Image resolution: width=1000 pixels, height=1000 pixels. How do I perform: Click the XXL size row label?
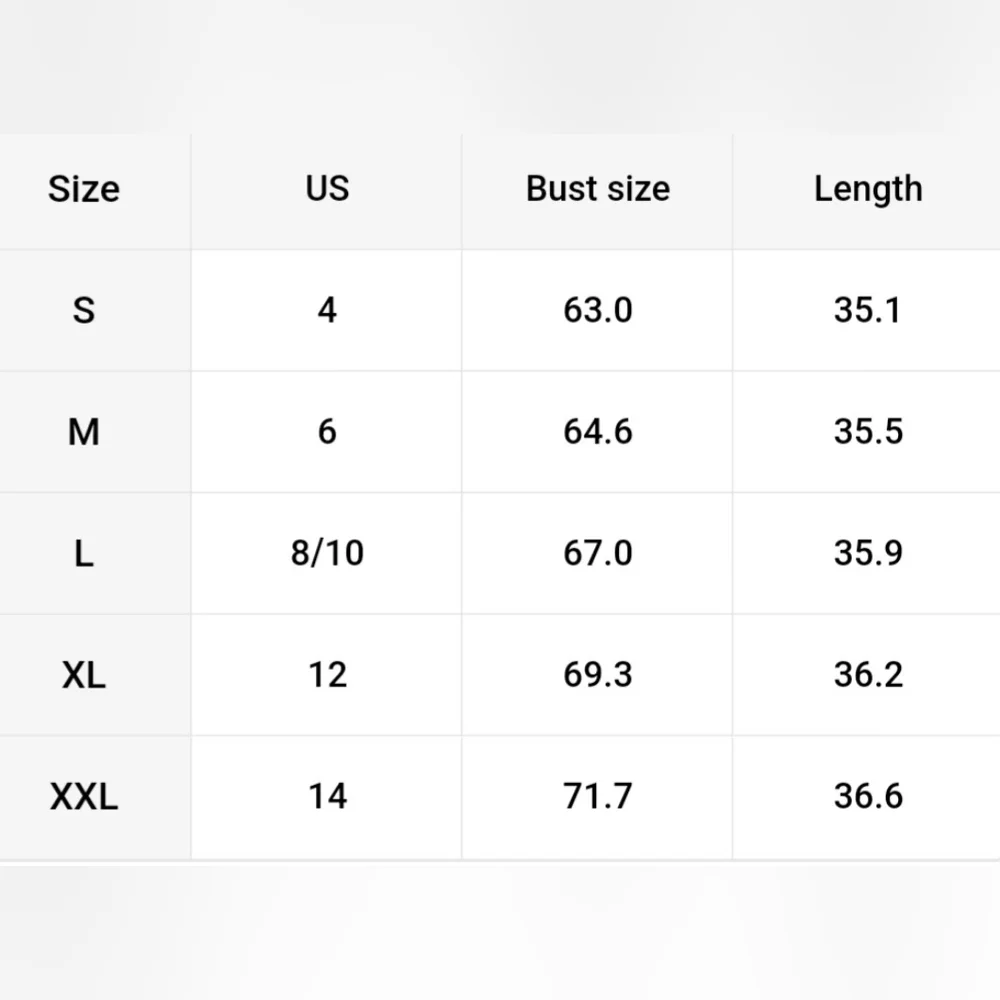[x=84, y=797]
